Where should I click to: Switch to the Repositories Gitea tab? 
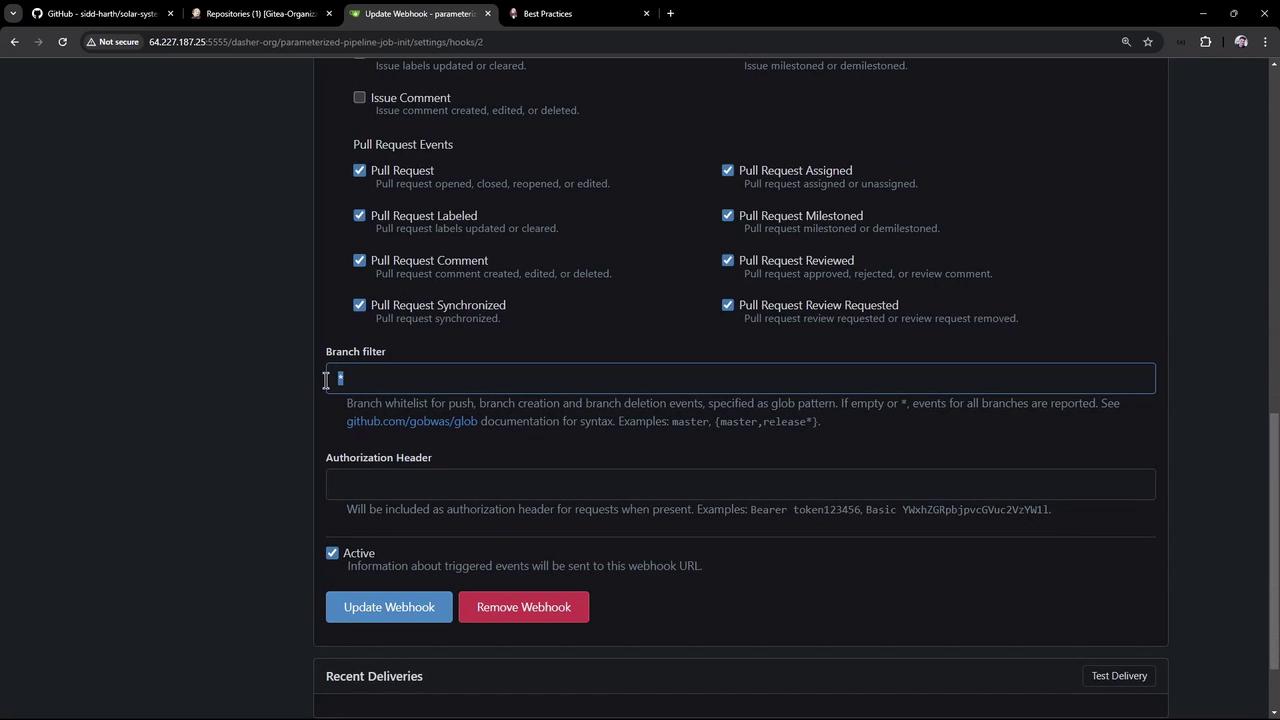[260, 14]
